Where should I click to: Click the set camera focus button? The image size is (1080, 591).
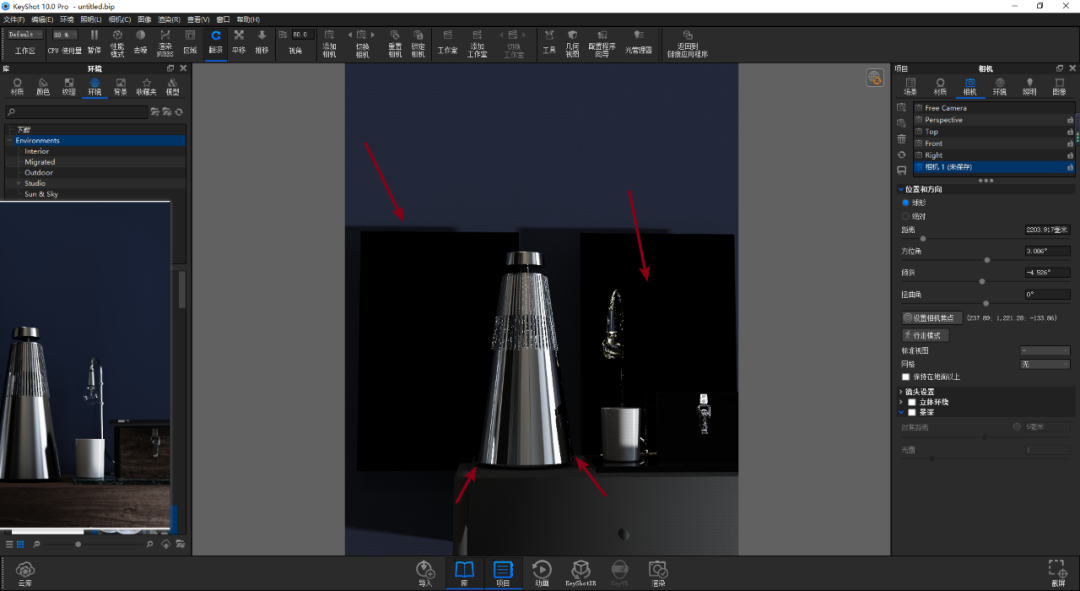pos(932,318)
